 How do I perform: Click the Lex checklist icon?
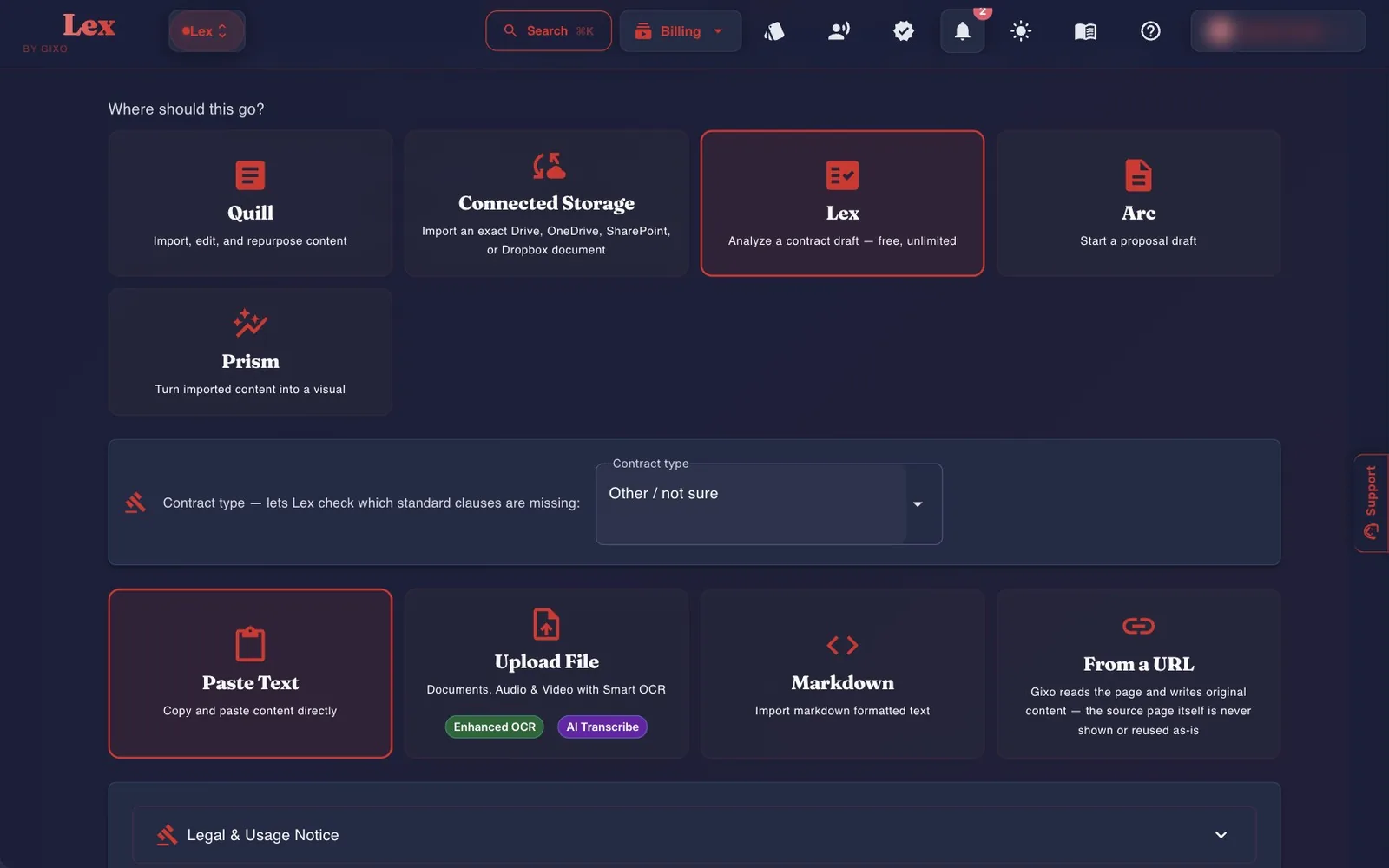842,175
